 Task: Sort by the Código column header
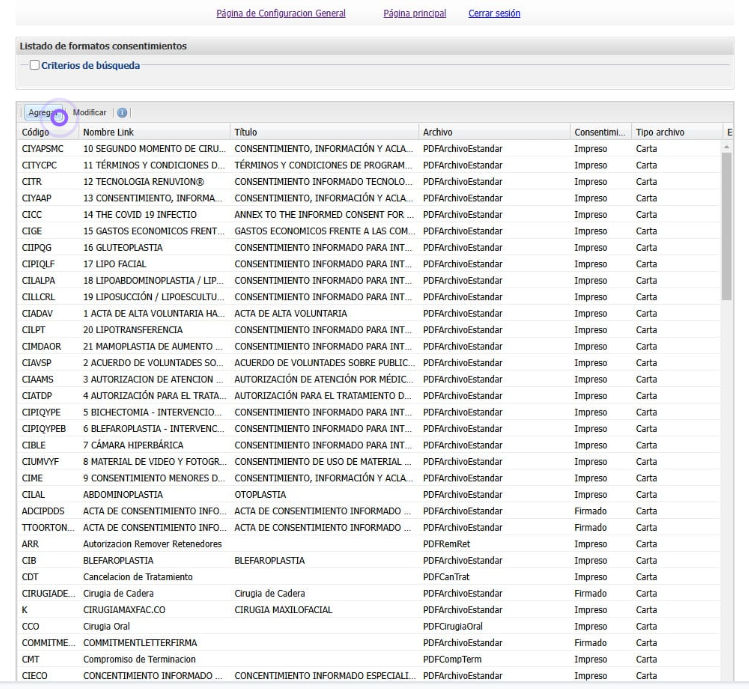[x=48, y=132]
